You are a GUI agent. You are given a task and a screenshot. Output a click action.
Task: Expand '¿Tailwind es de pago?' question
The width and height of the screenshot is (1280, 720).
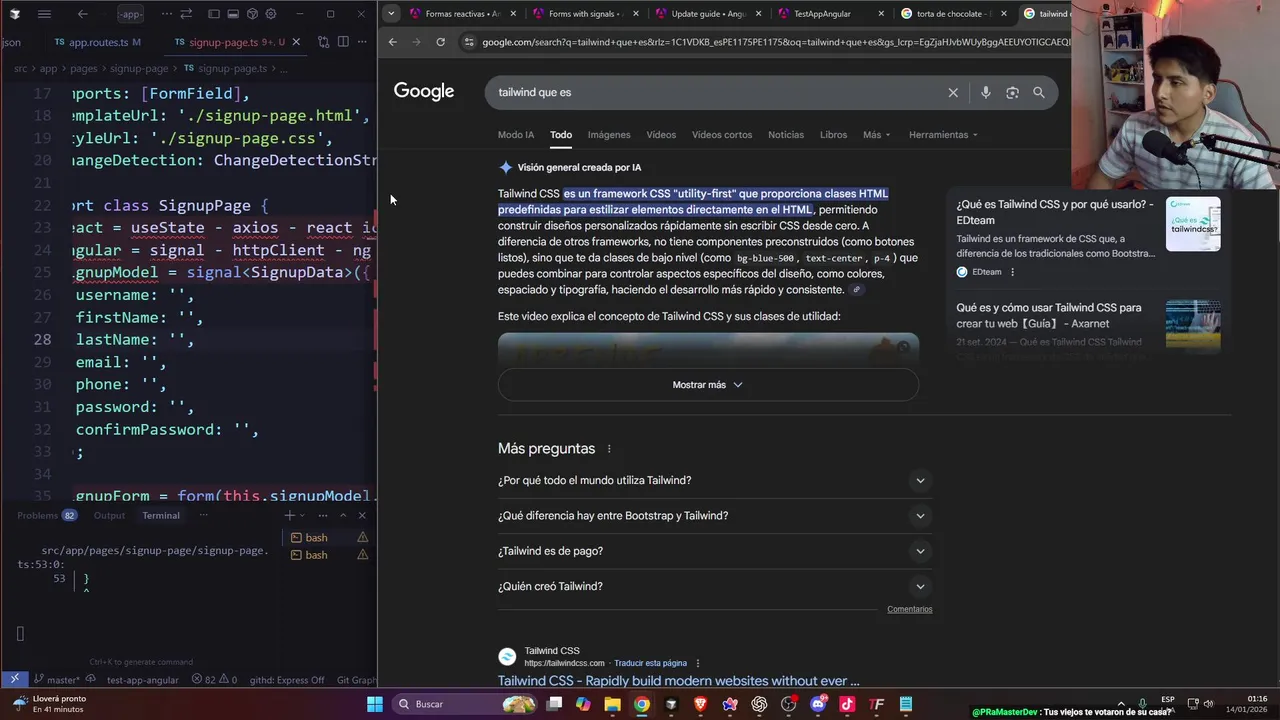click(x=714, y=551)
